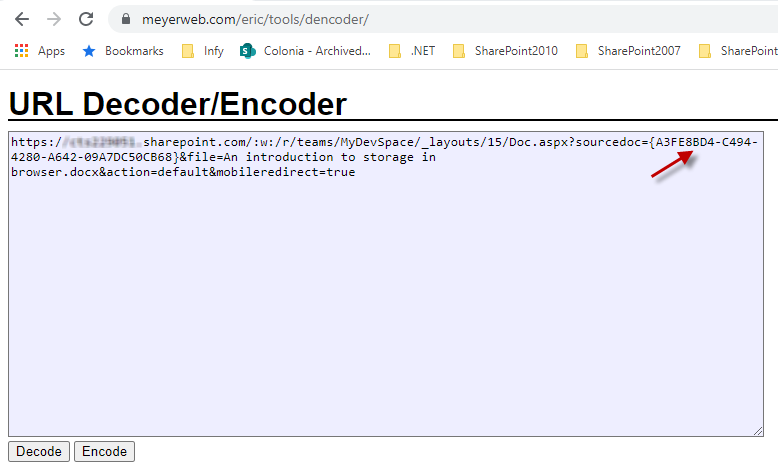Click the Decode button
Image resolution: width=778 pixels, height=465 pixels.
click(39, 451)
